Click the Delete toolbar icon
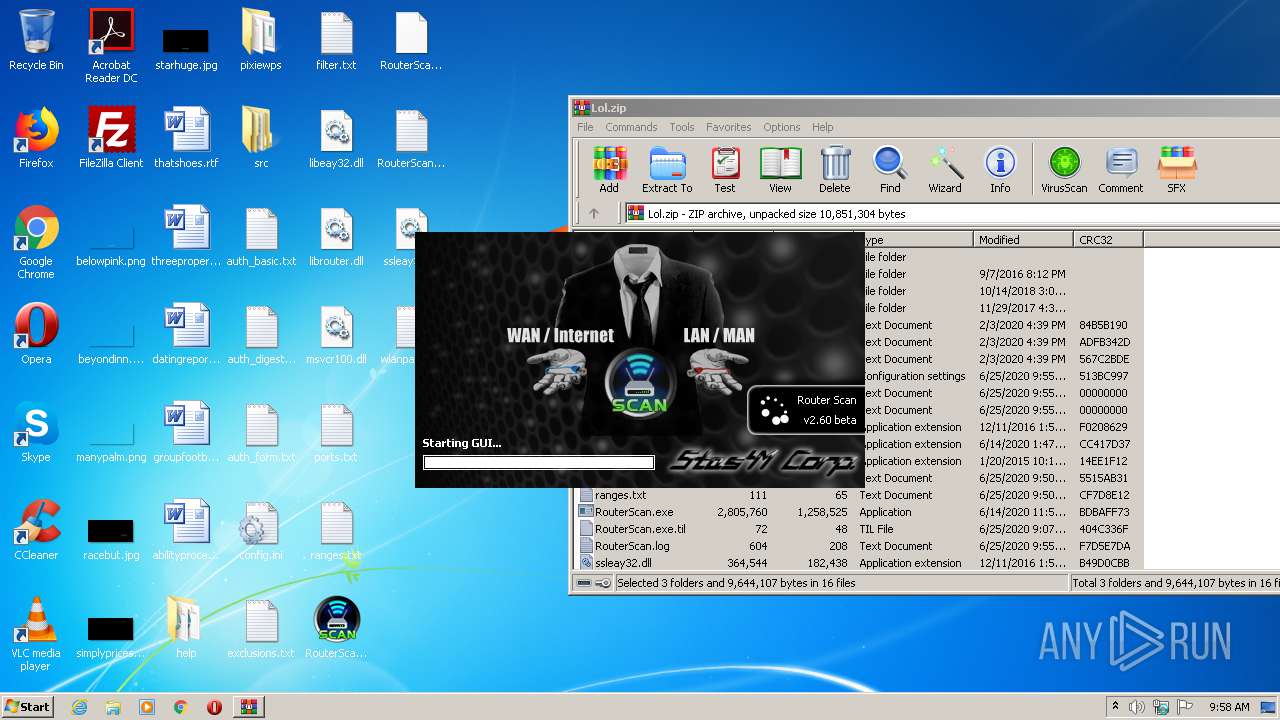Image resolution: width=1280 pixels, height=720 pixels. point(835,169)
